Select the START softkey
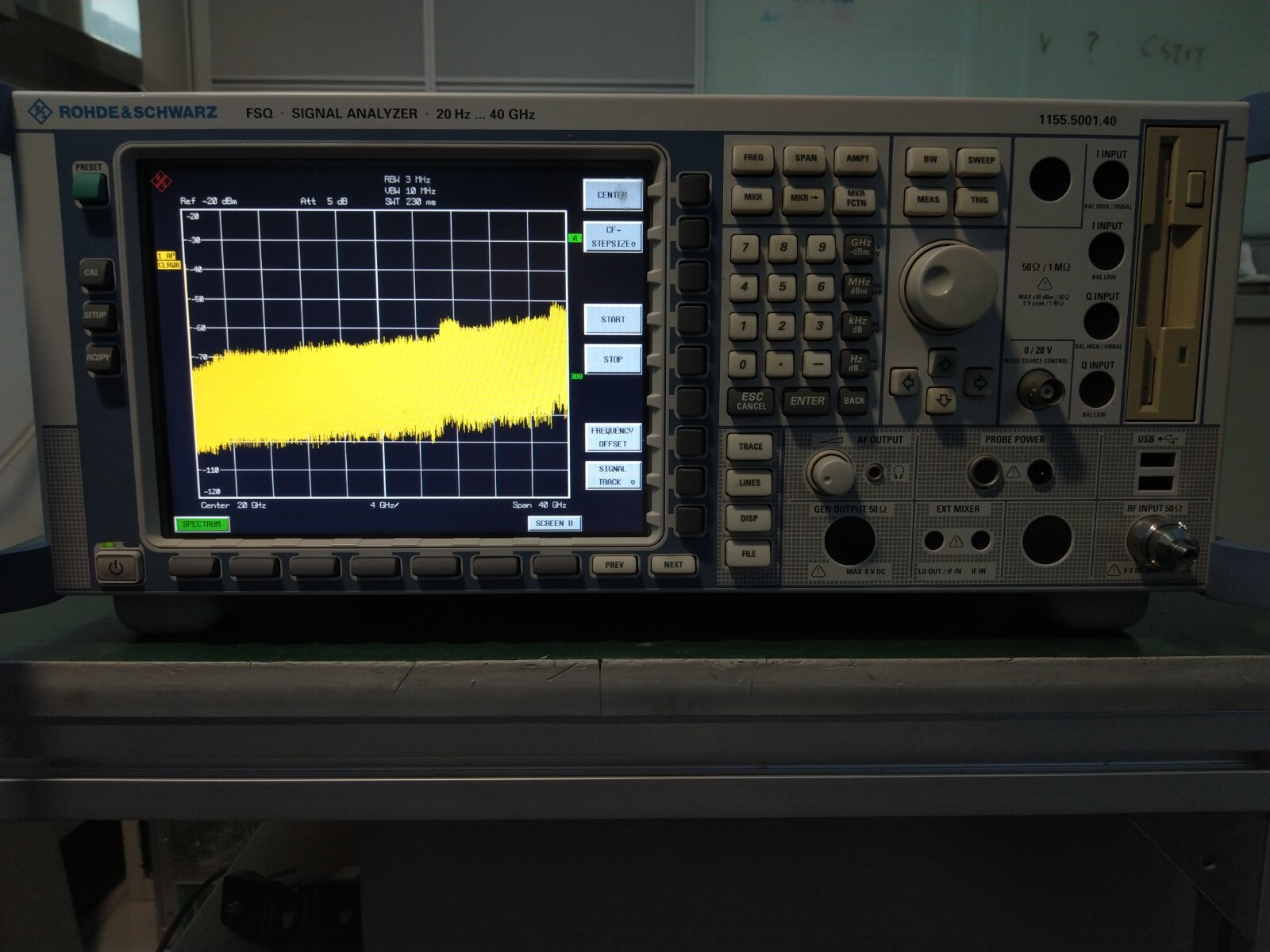Screen dimensions: 1270x952 (612, 319)
